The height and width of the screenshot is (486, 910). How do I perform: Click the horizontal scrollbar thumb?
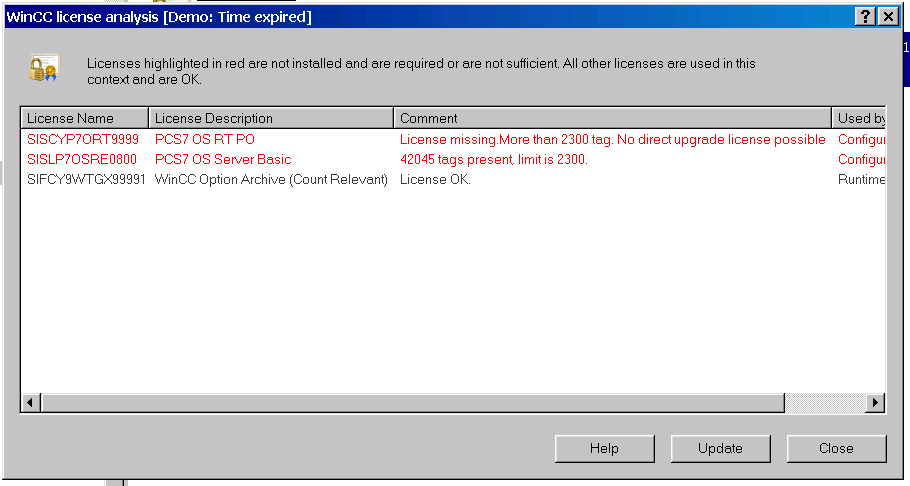(412, 402)
